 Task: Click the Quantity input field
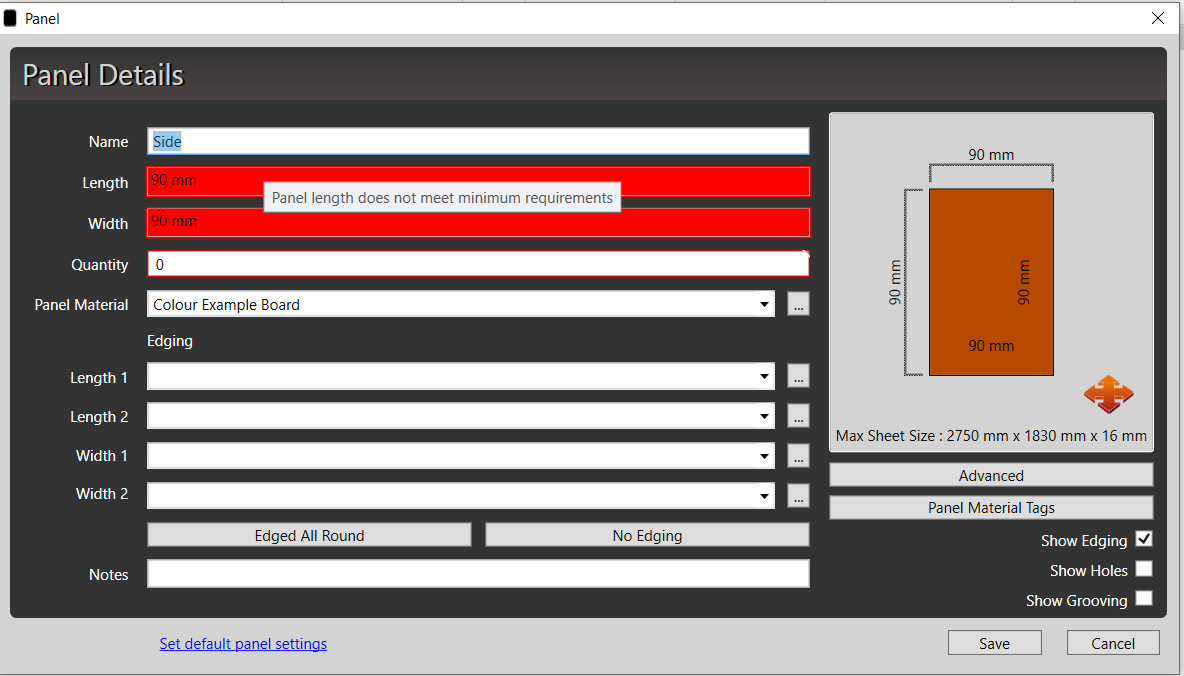(x=478, y=264)
